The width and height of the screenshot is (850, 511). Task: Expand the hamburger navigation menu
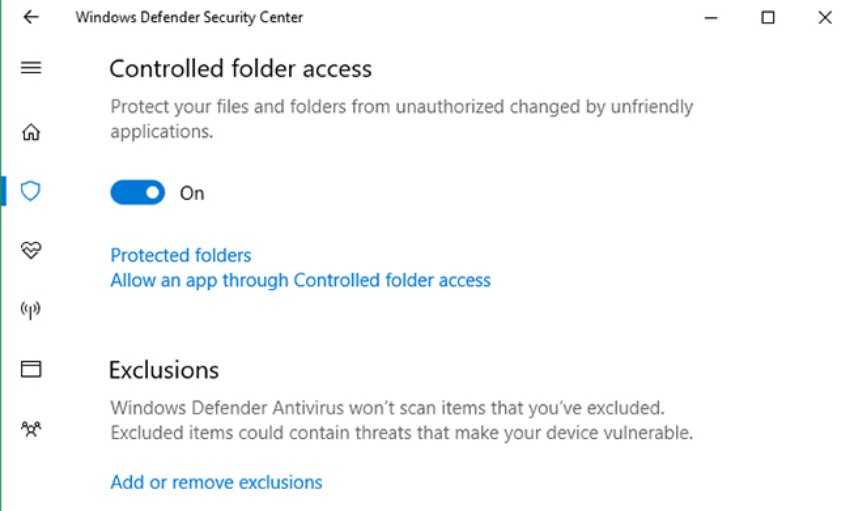point(31,69)
